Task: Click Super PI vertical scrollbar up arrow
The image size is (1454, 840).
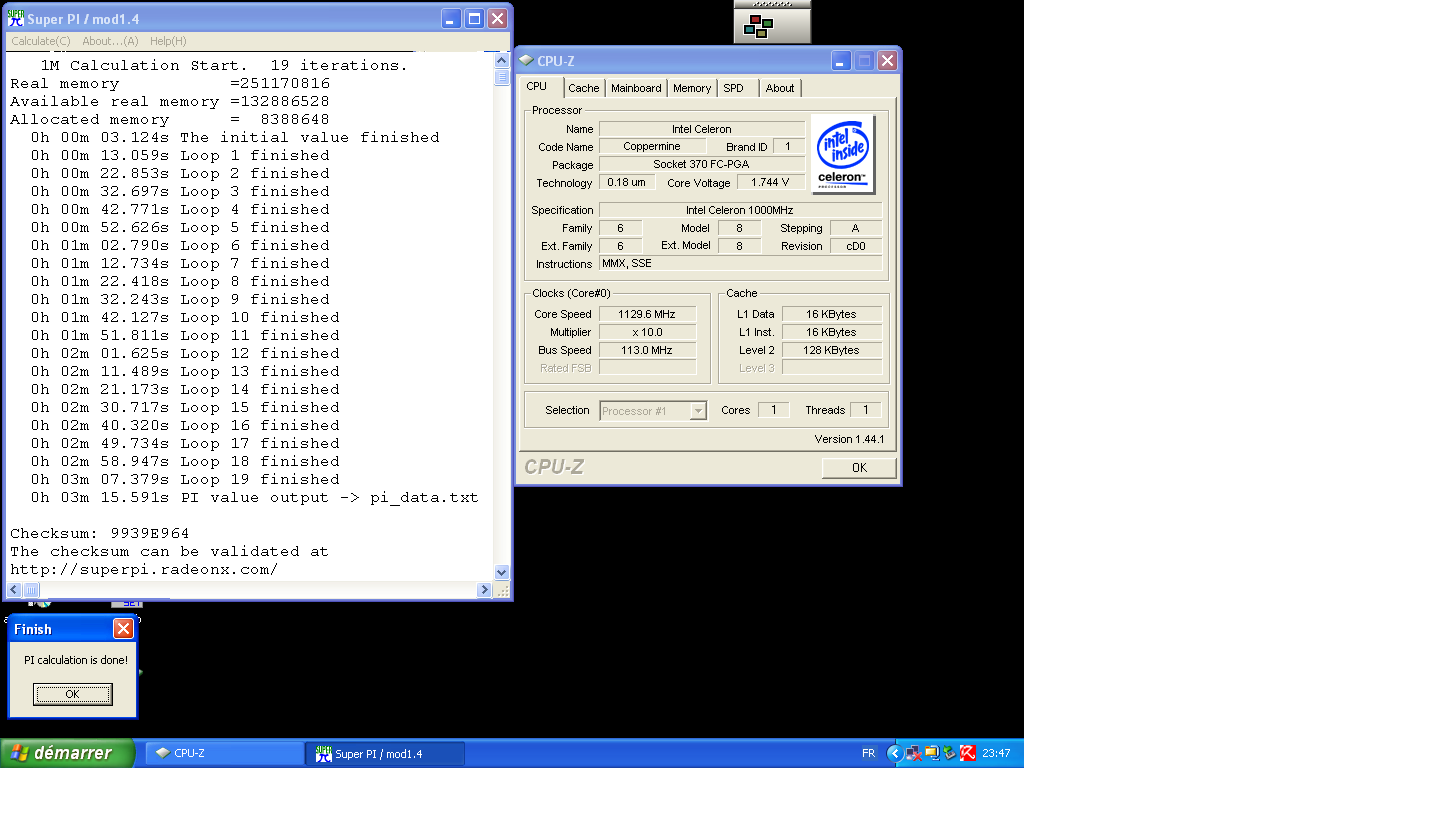Action: pos(502,60)
